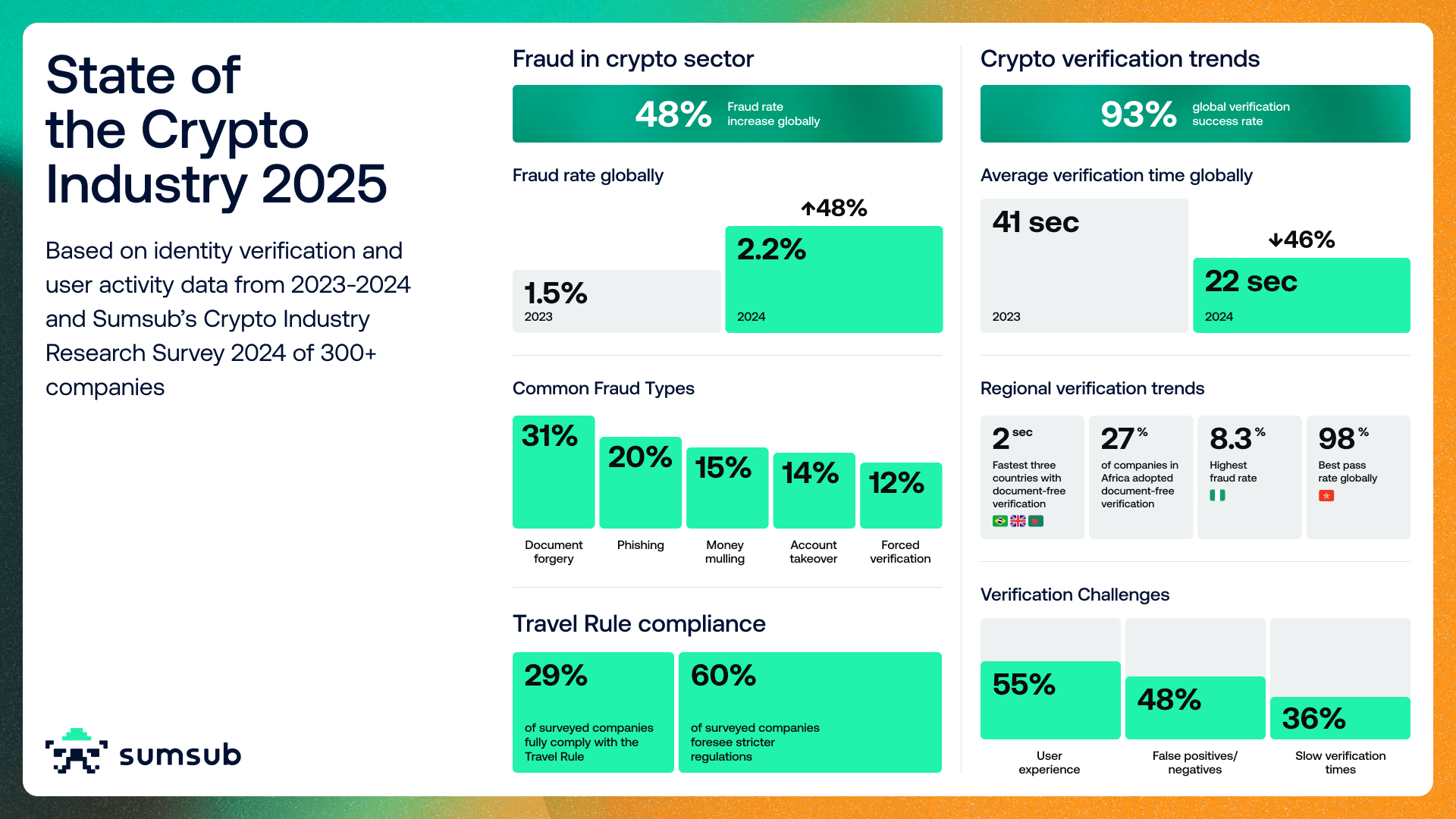The image size is (1456, 819).
Task: Click the 29% Travel Rule compliance card
Action: pos(593,712)
